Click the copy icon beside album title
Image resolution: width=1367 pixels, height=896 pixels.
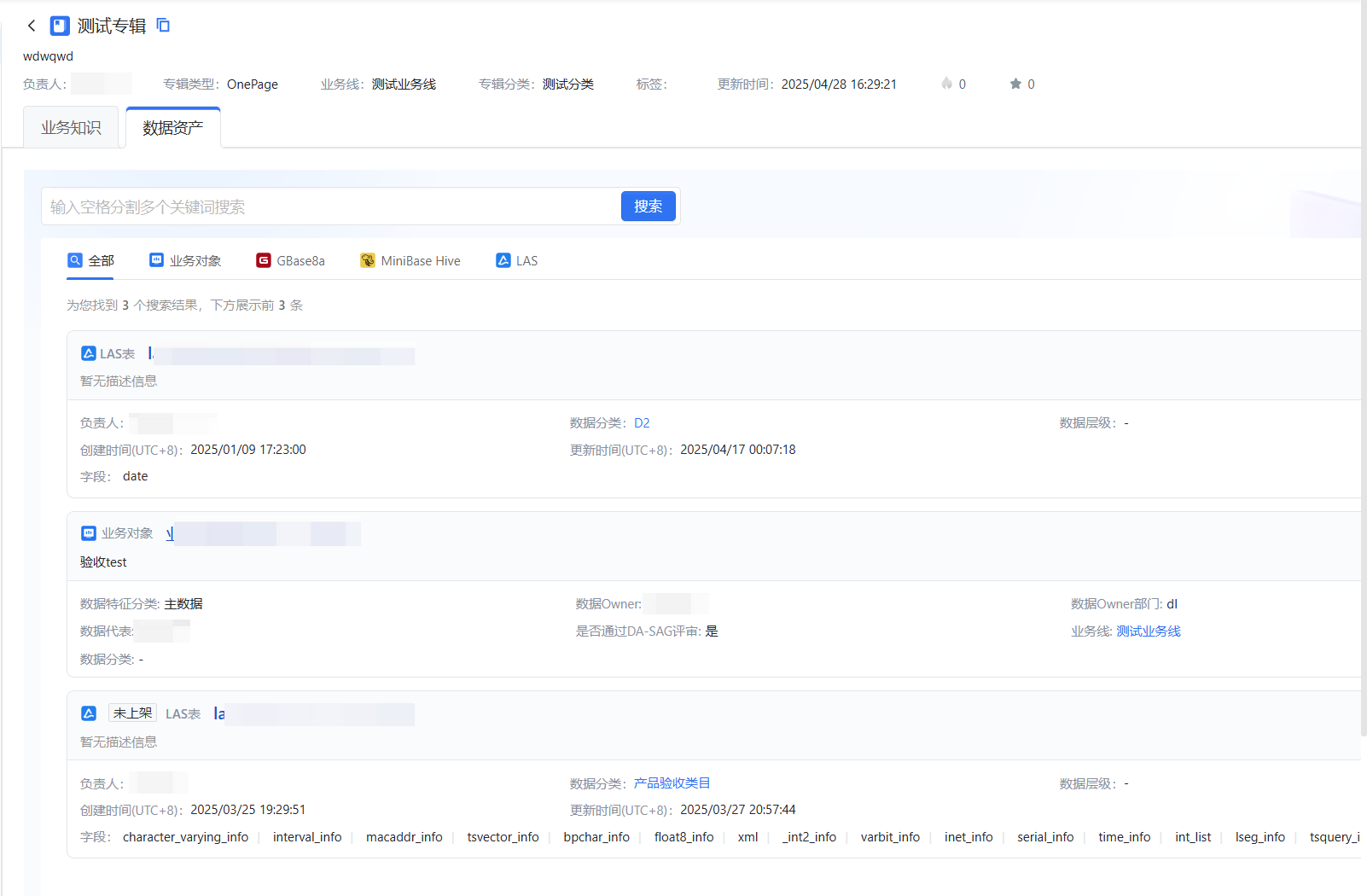click(x=163, y=26)
